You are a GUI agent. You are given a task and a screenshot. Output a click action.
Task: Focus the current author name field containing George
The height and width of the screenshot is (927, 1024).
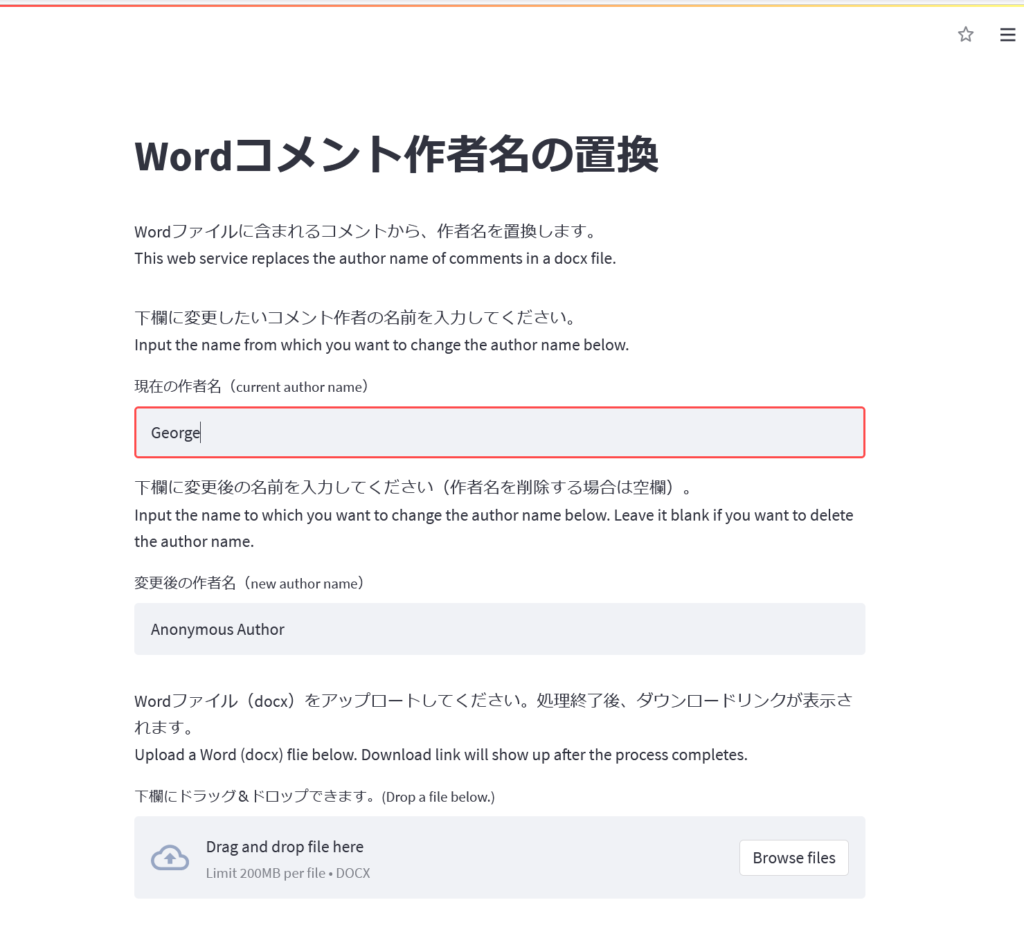coord(499,433)
